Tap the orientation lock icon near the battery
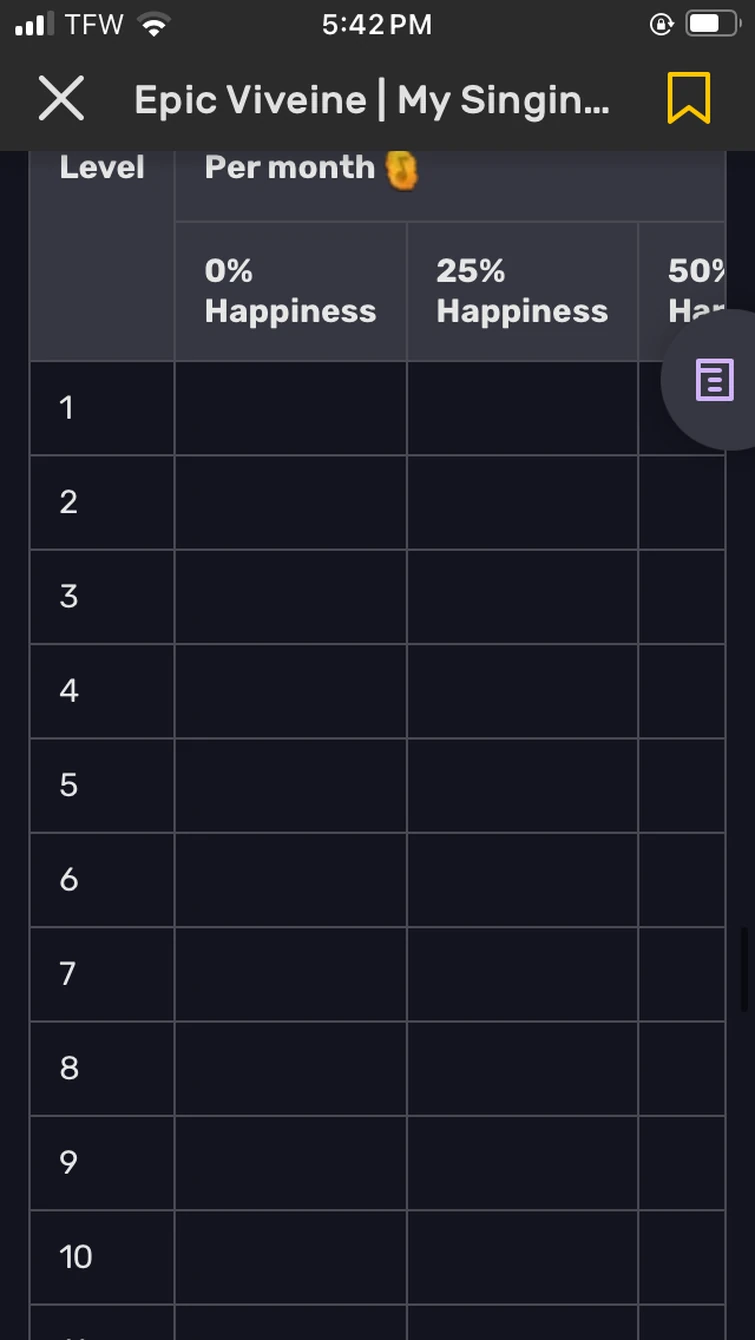755x1340 pixels. 661,23
